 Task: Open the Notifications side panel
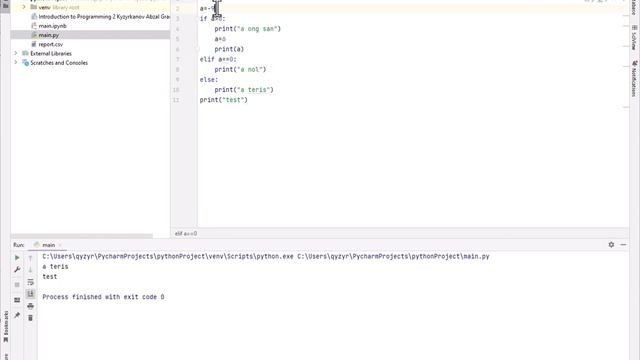point(634,79)
